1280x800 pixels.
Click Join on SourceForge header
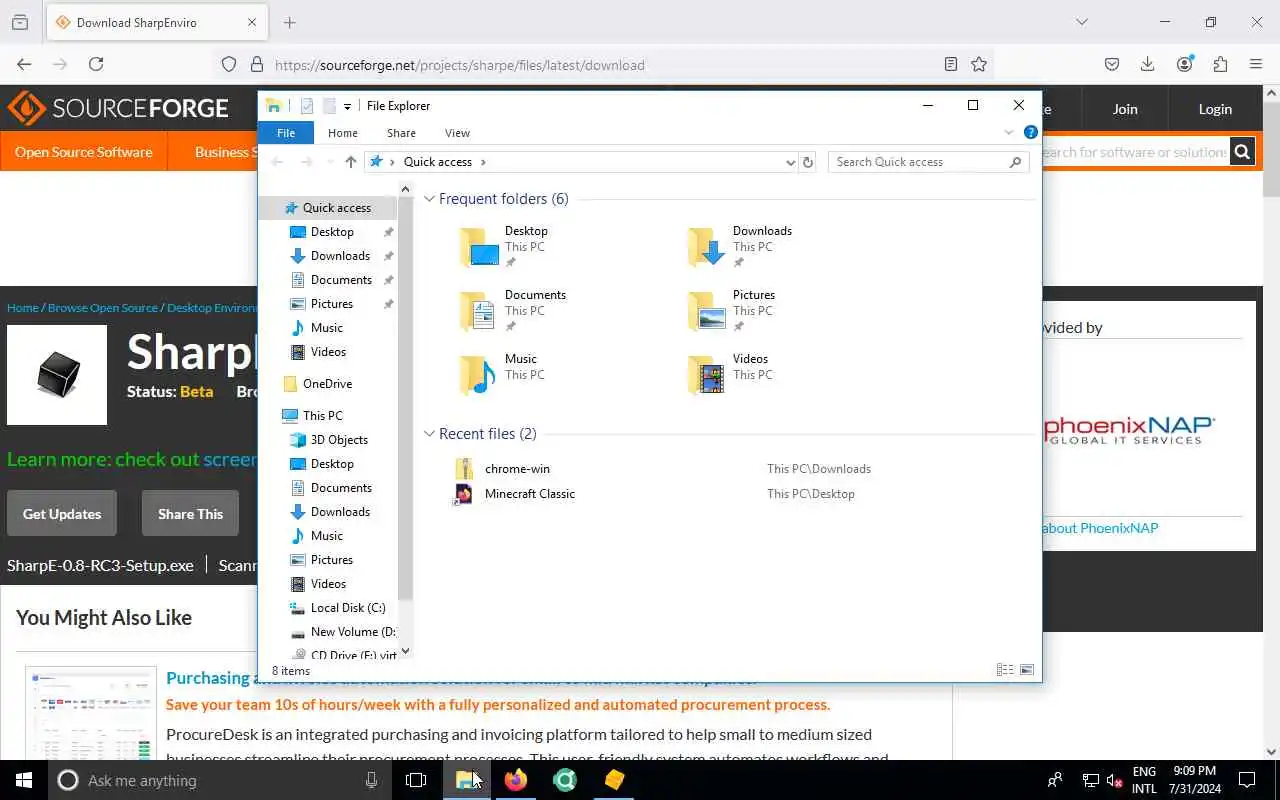point(1125,109)
